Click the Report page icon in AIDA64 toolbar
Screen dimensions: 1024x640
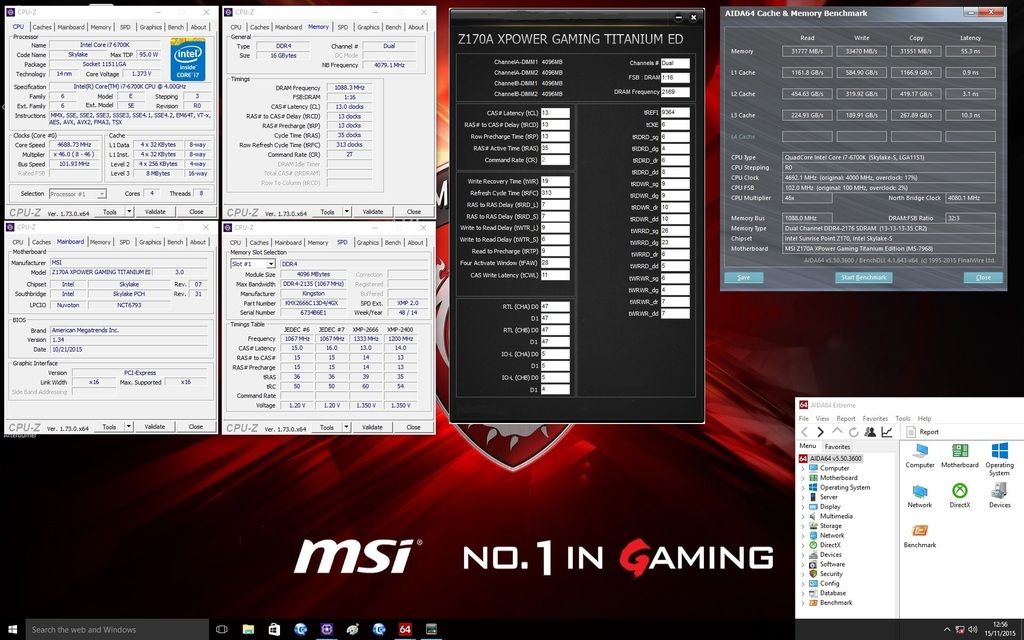pyautogui.click(x=911, y=432)
